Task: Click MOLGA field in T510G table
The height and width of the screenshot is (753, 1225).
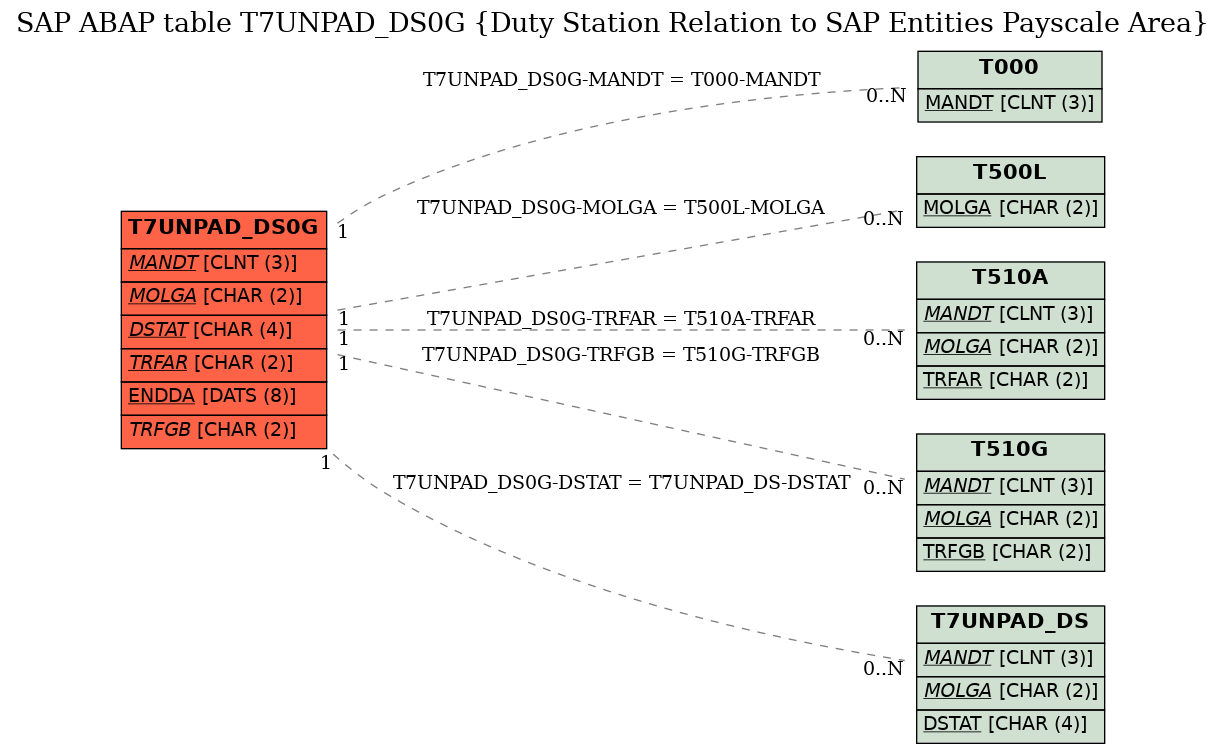Action: [1010, 520]
